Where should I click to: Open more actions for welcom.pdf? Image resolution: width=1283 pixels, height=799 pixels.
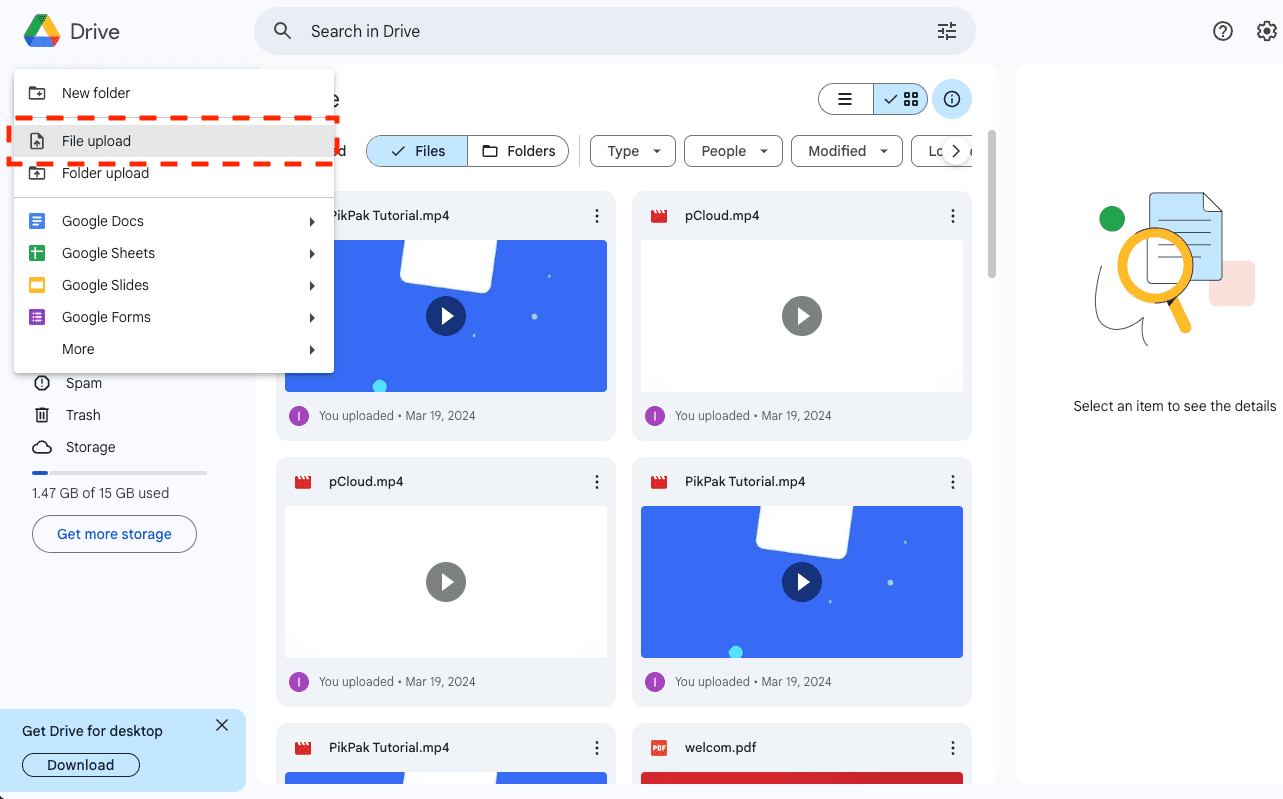(x=953, y=748)
